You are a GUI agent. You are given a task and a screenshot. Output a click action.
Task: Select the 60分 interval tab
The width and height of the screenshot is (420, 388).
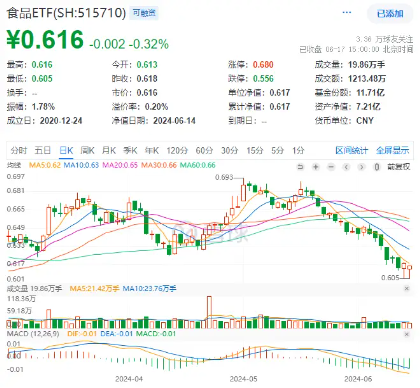click(204, 150)
